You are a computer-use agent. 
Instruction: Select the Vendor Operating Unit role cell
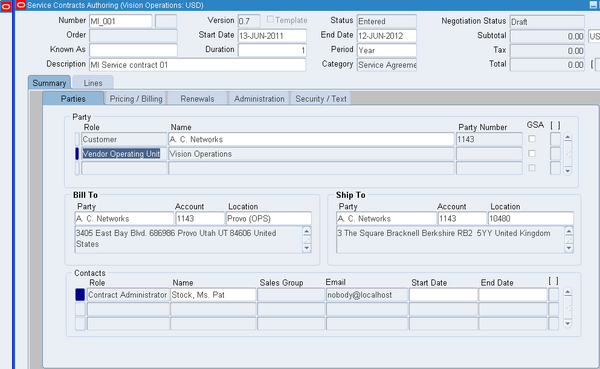pos(124,154)
